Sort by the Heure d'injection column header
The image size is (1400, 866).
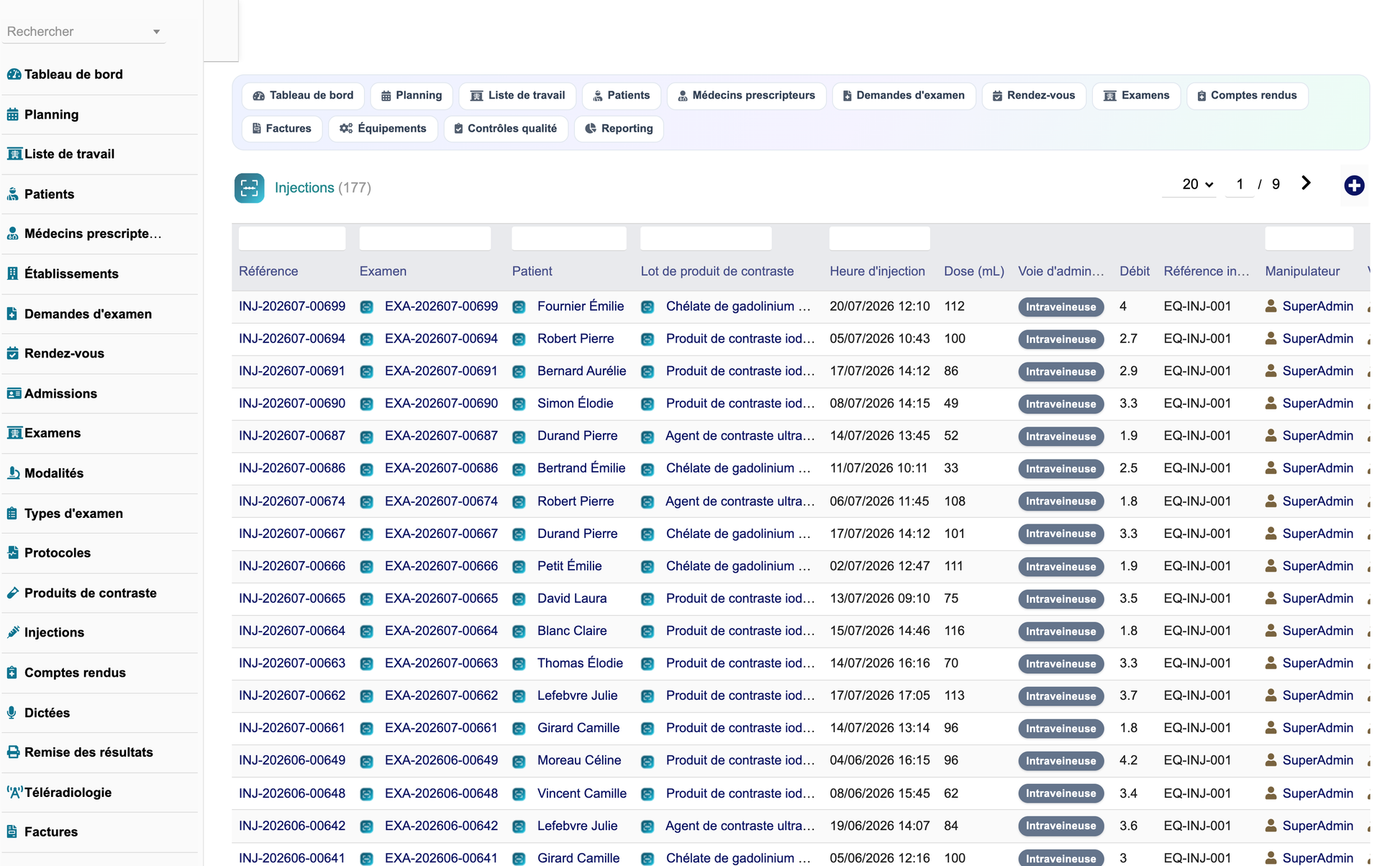877,271
